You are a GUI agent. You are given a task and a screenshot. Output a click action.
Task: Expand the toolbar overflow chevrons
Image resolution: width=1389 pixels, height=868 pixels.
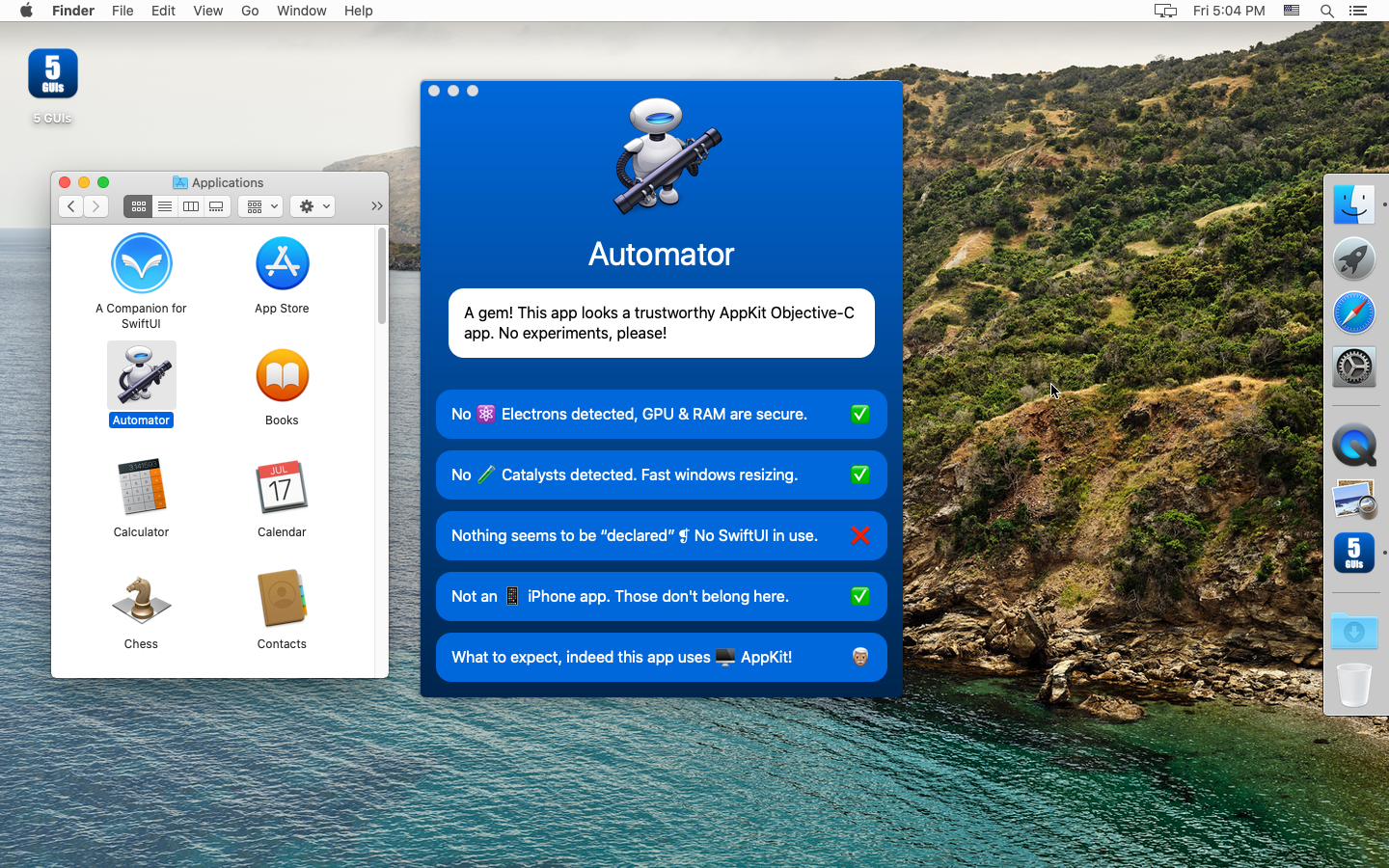[376, 206]
